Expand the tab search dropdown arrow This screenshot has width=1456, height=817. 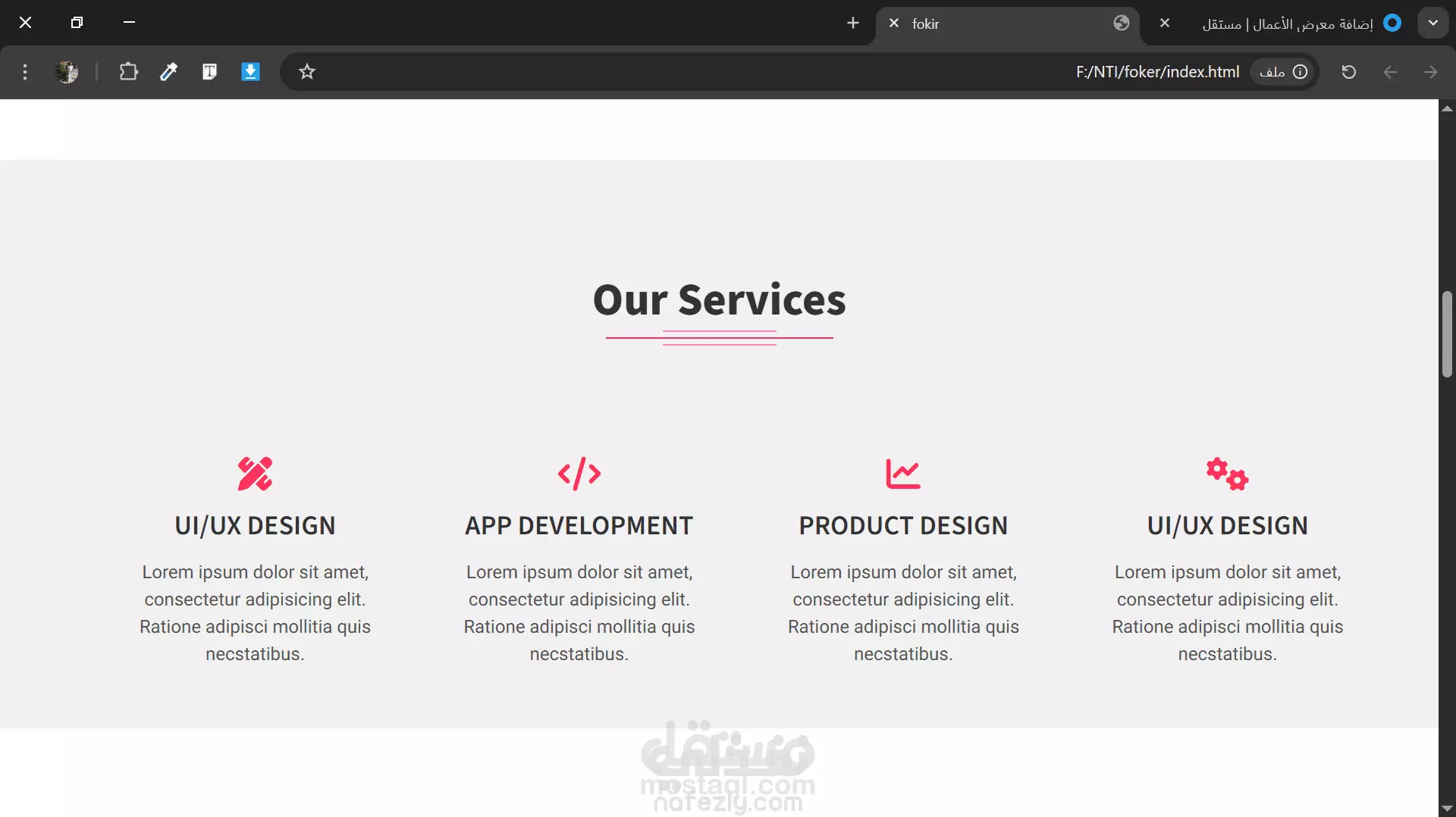[1432, 23]
